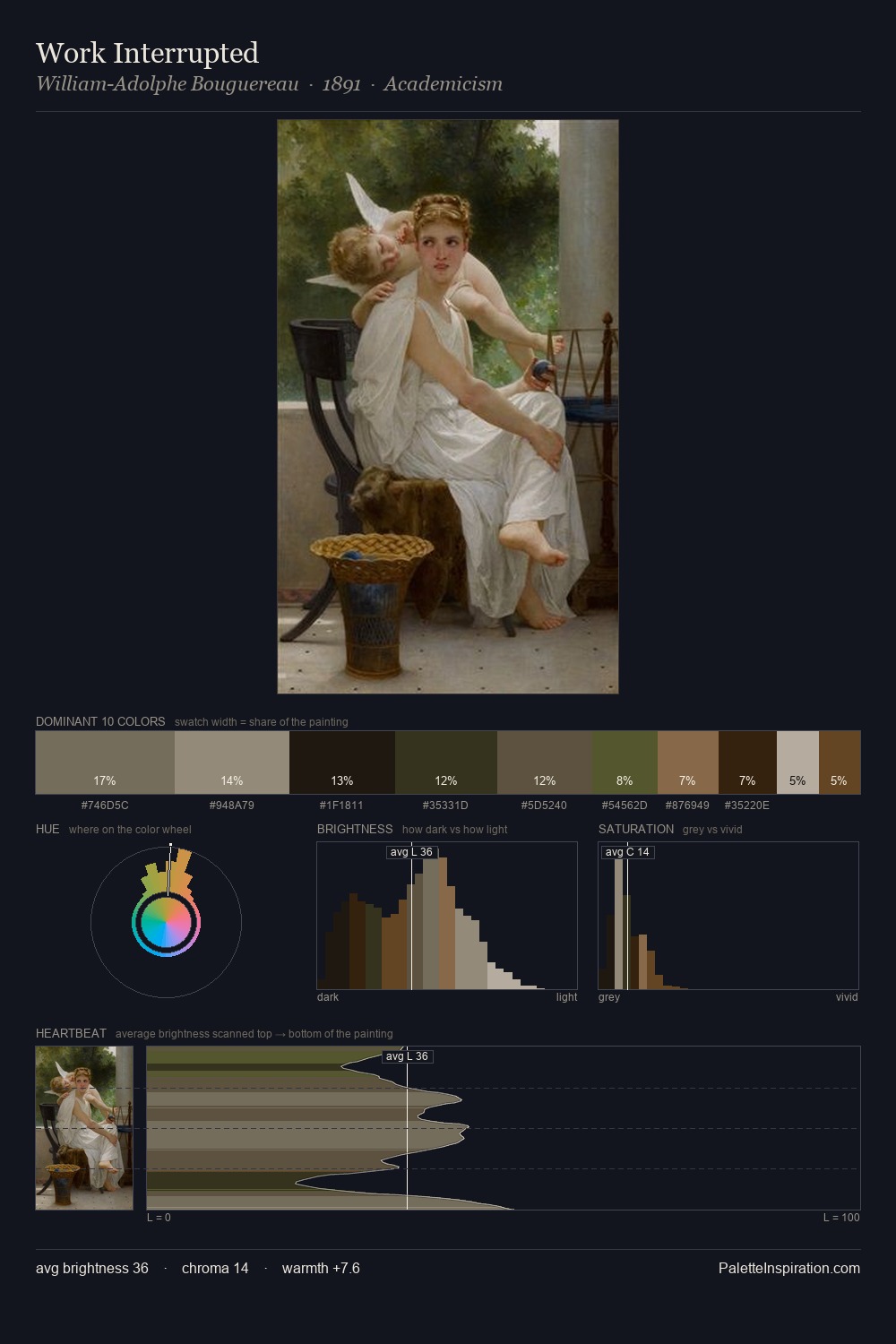
Task: Click hex code label #54562D
Action: click(x=625, y=806)
